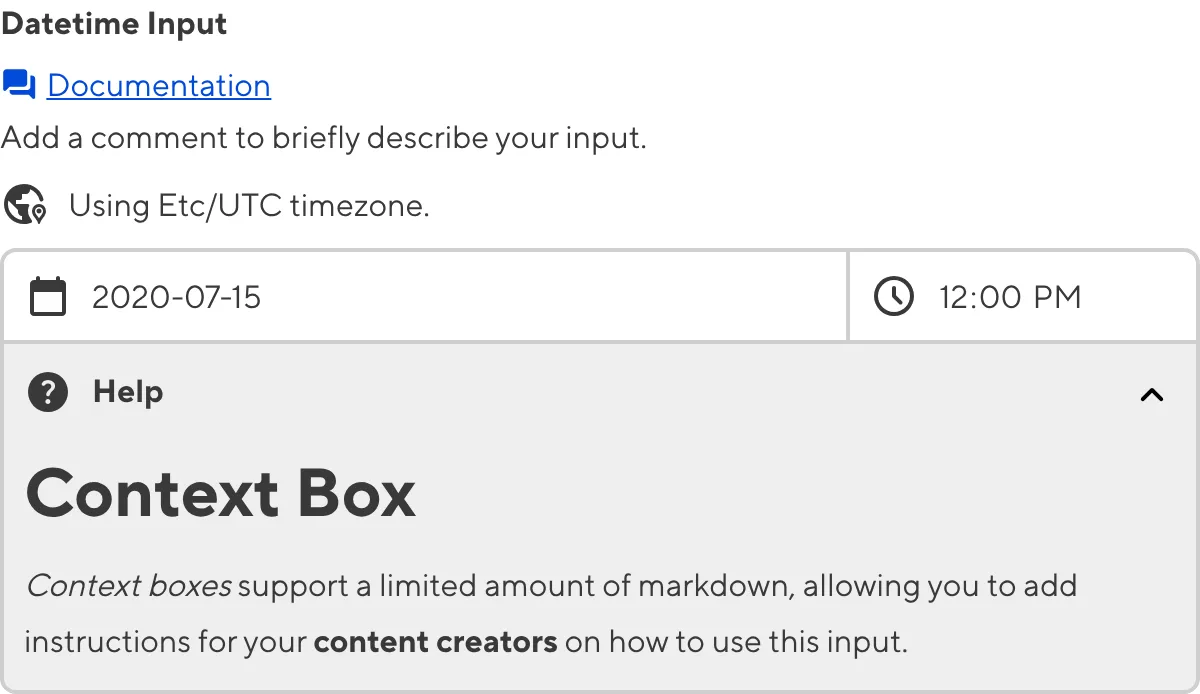Follow the underlined Documentation hyperlink
The width and height of the screenshot is (1200, 694).
pos(158,86)
